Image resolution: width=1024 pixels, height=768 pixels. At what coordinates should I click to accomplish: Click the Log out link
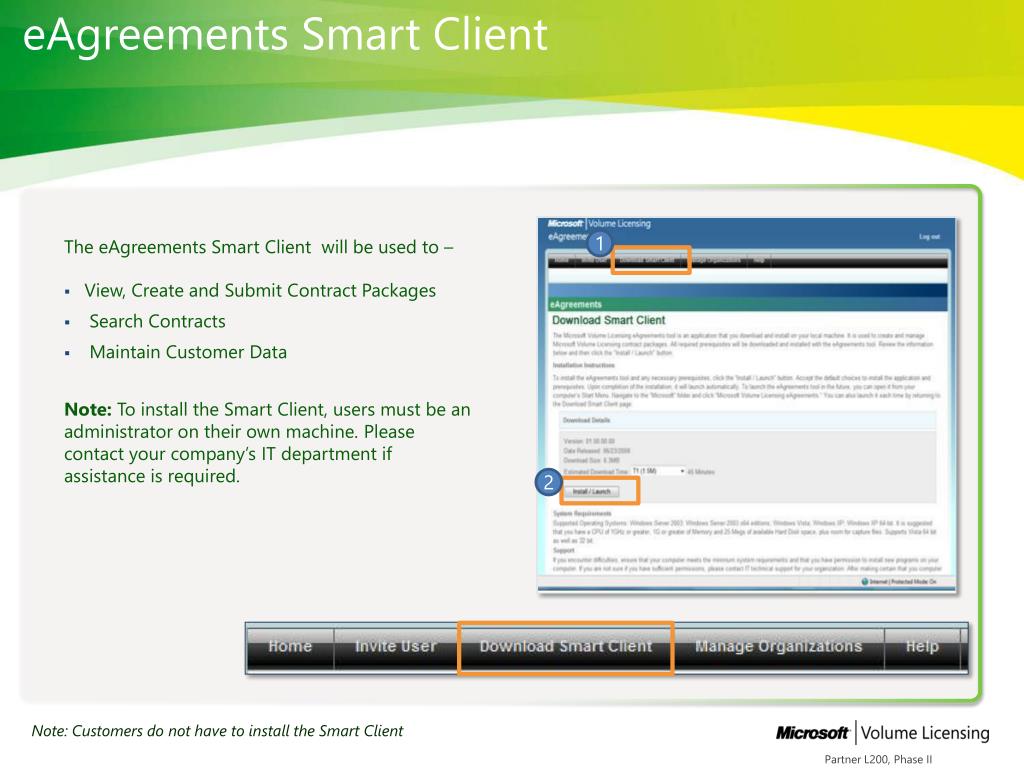tap(929, 236)
